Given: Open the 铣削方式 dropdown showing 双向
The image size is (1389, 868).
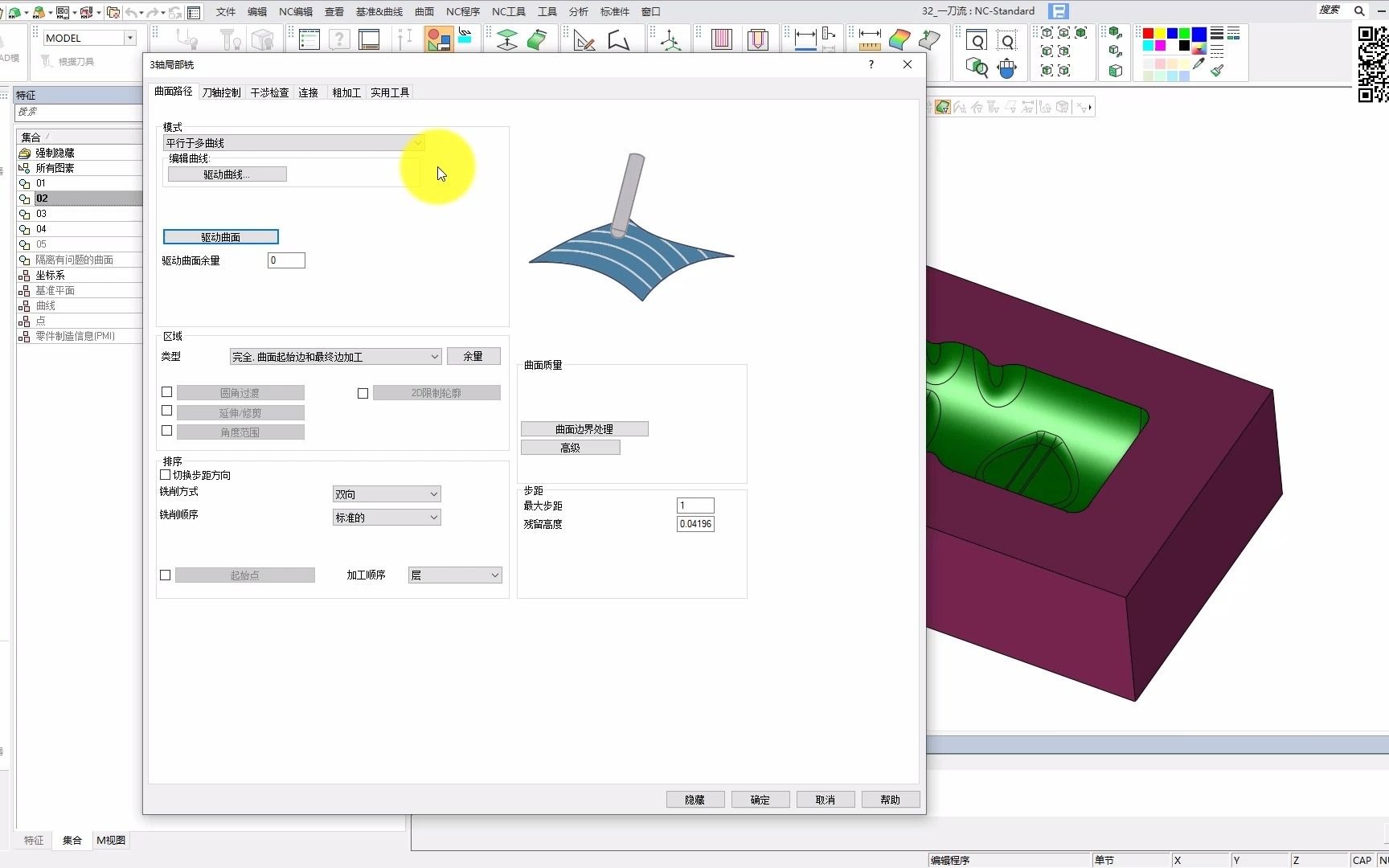Looking at the screenshot, I should pyautogui.click(x=387, y=494).
